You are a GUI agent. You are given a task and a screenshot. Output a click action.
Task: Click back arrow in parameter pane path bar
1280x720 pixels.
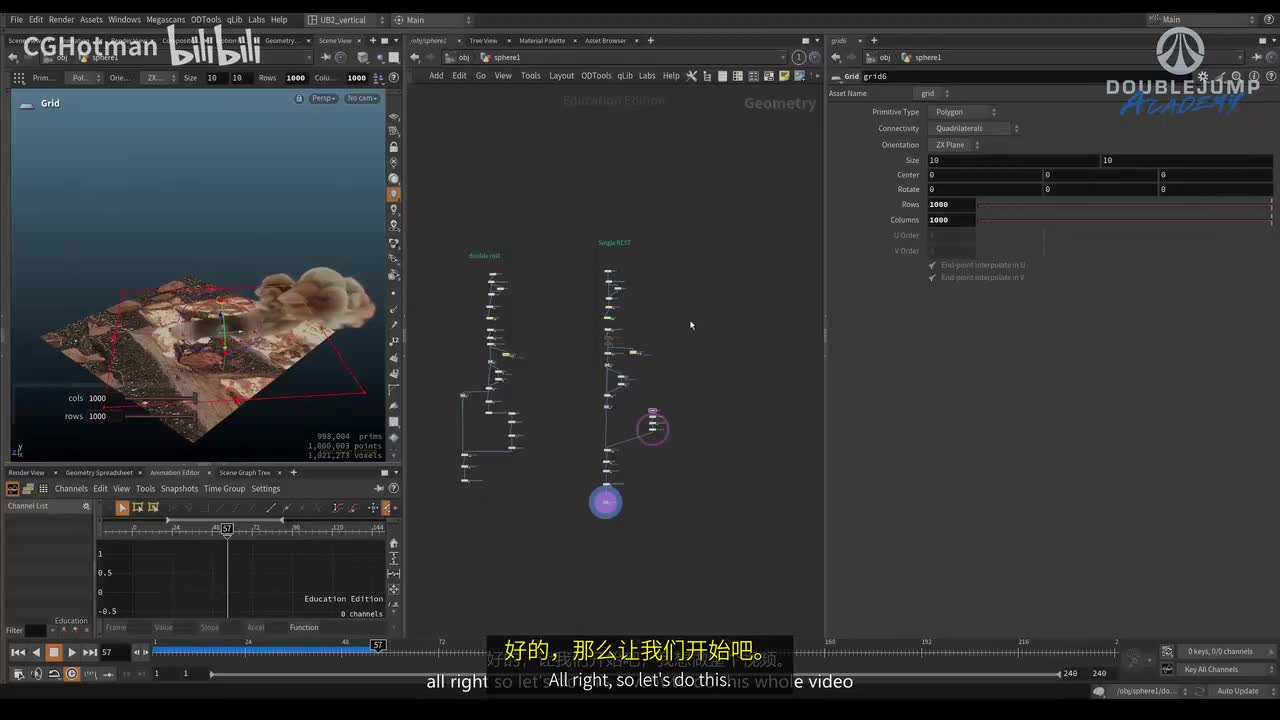836,57
